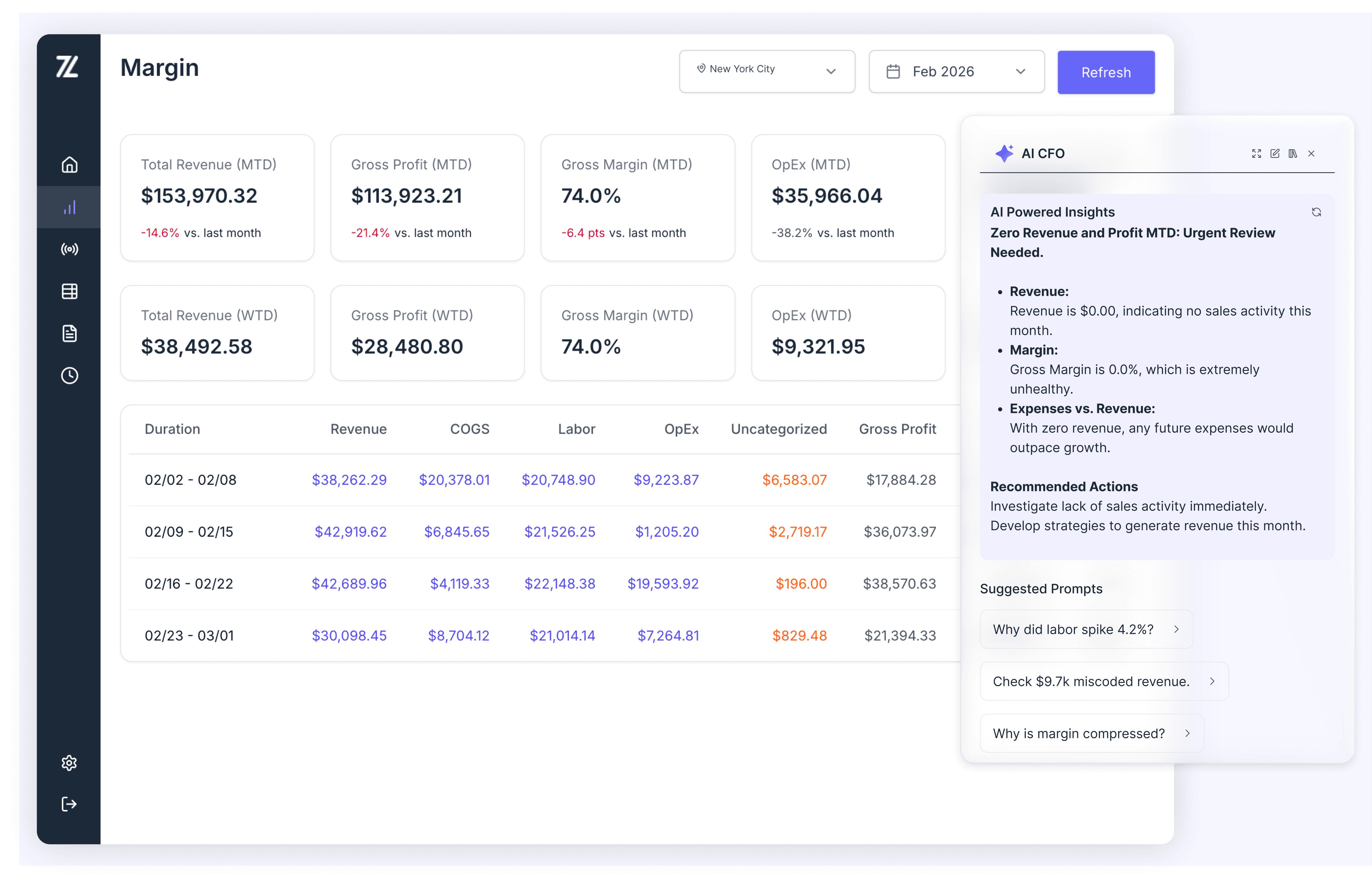The image size is (1372, 884).
Task: Open the live broadcast signal icon
Action: click(x=69, y=249)
